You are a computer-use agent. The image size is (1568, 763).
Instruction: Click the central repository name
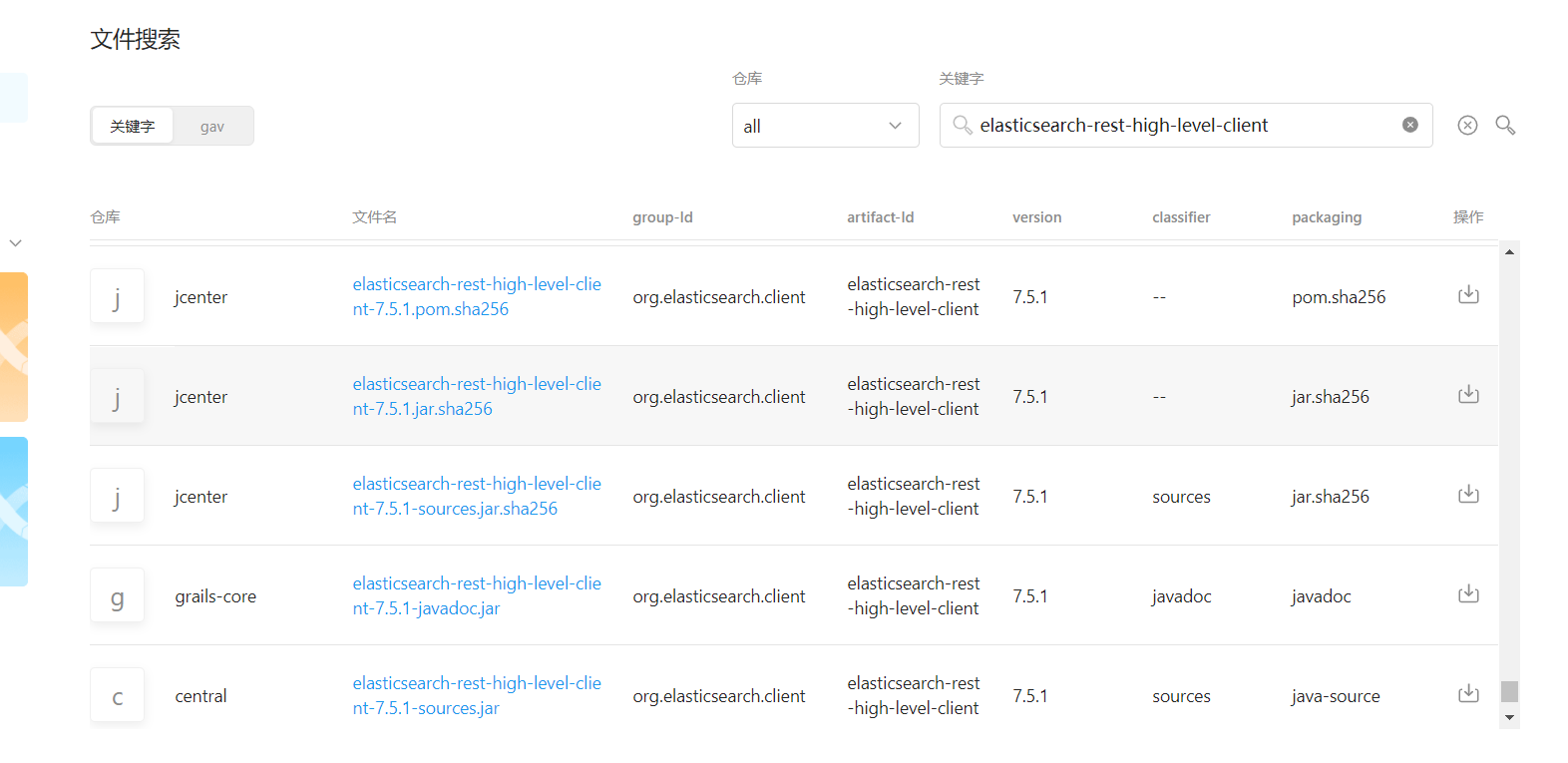click(x=200, y=695)
